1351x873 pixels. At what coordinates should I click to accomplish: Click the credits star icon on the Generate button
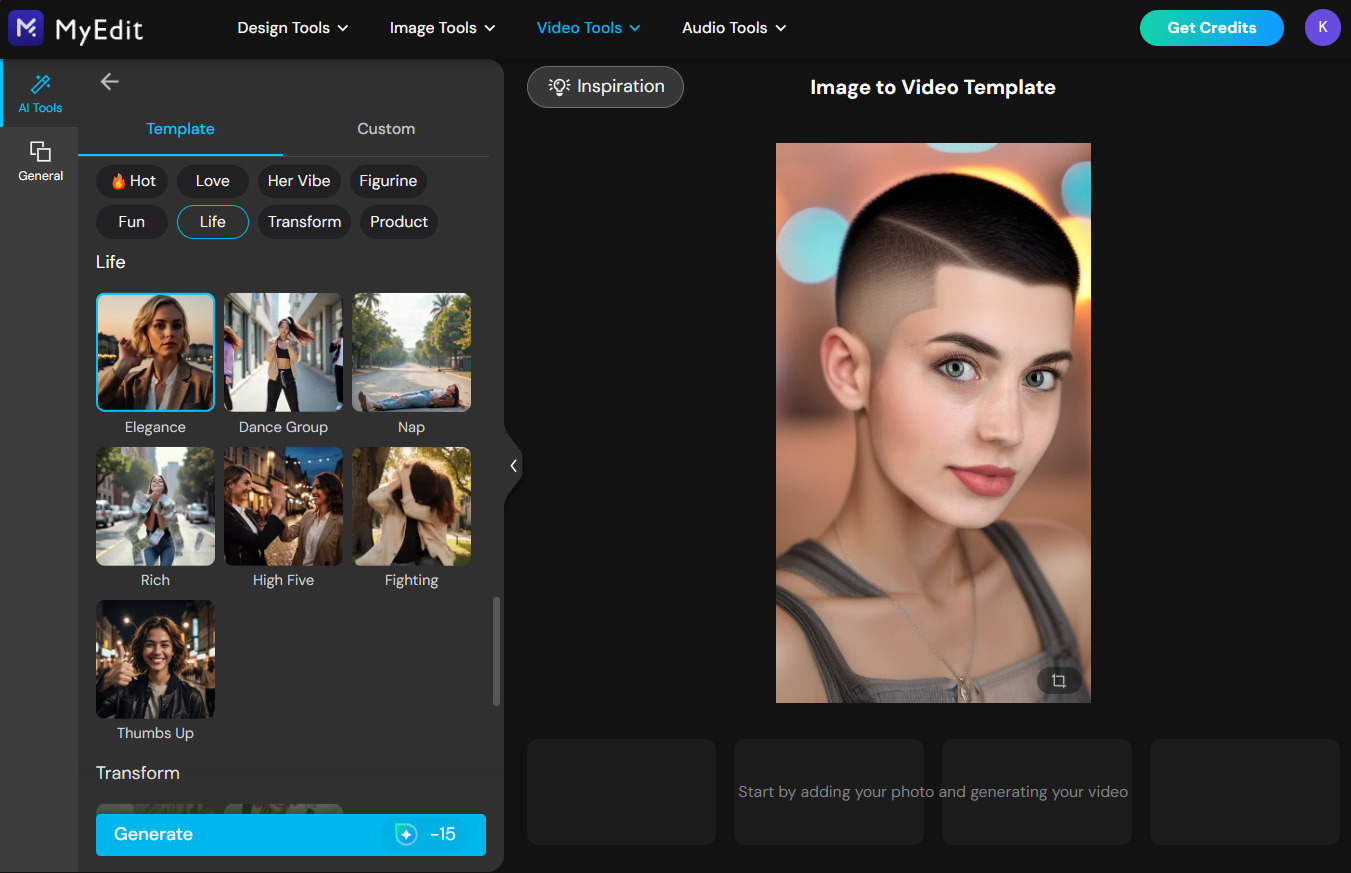tap(405, 834)
